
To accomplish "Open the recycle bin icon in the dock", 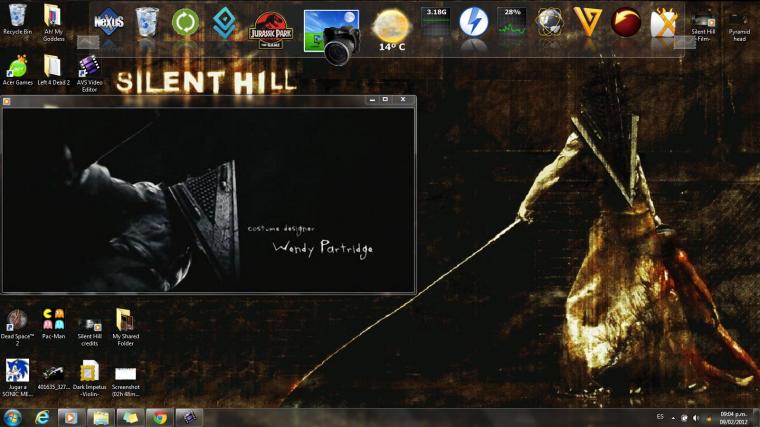I will pos(147,22).
